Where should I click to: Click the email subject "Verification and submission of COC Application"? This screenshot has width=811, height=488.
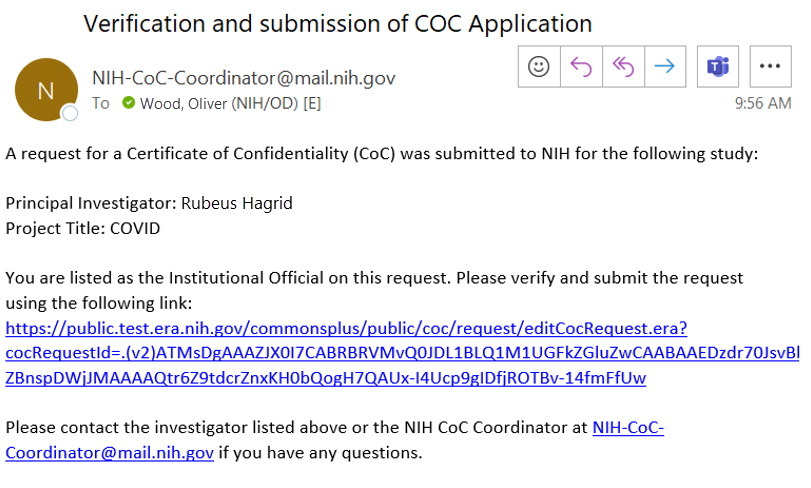[338, 23]
